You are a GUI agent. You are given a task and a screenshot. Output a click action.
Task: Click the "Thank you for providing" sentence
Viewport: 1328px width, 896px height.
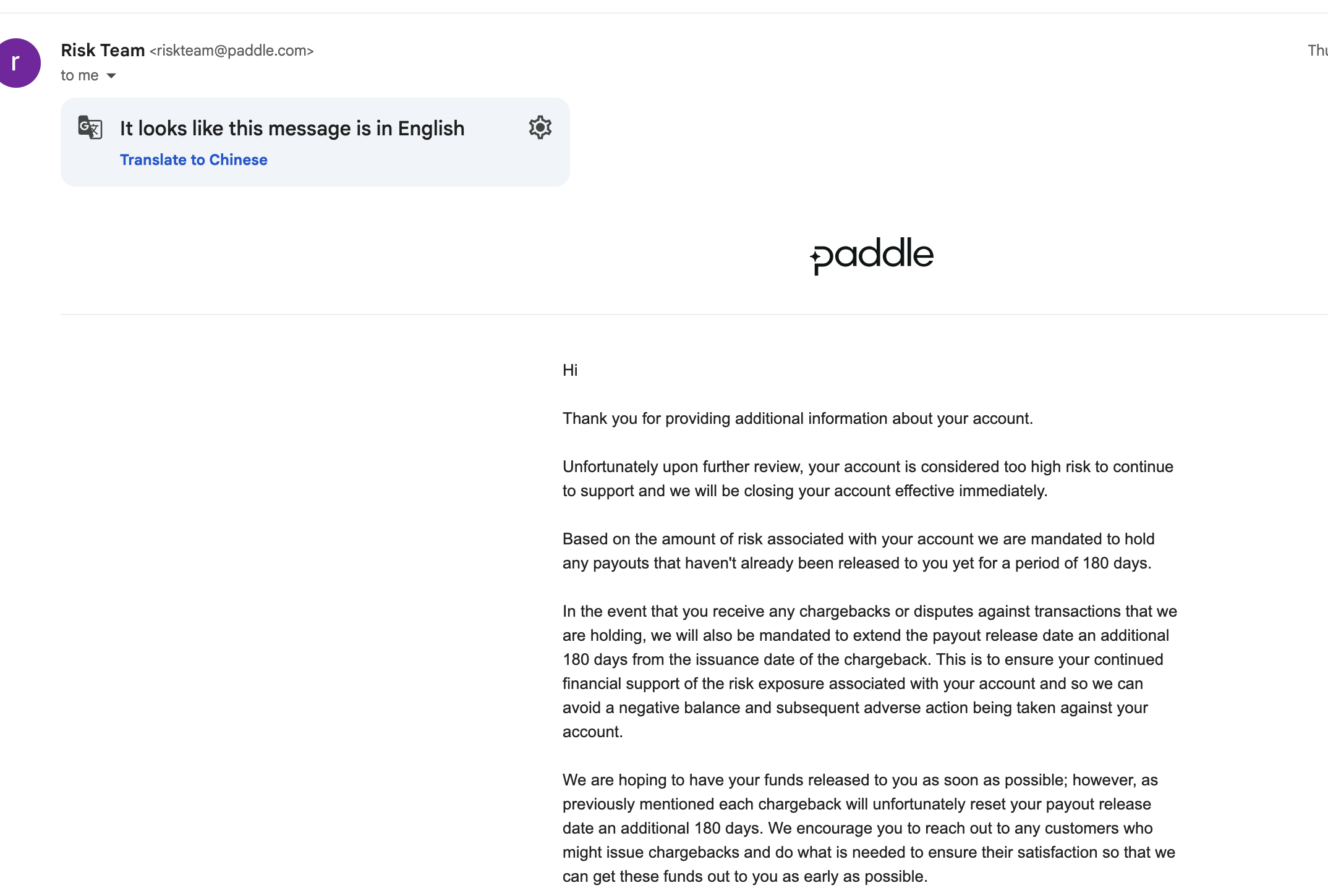point(798,418)
